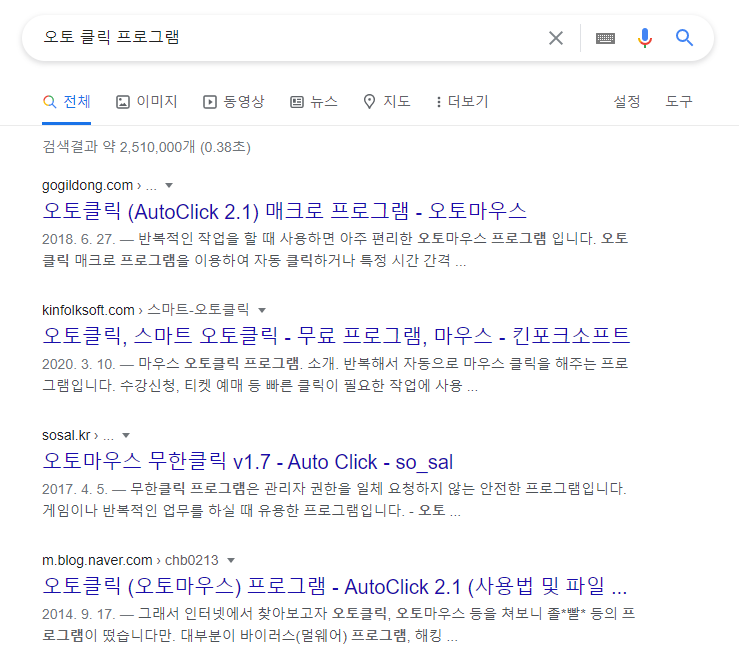The height and width of the screenshot is (650, 739).
Task: Click the snippet dated 2020. 3. 10.
Action: 335,375
